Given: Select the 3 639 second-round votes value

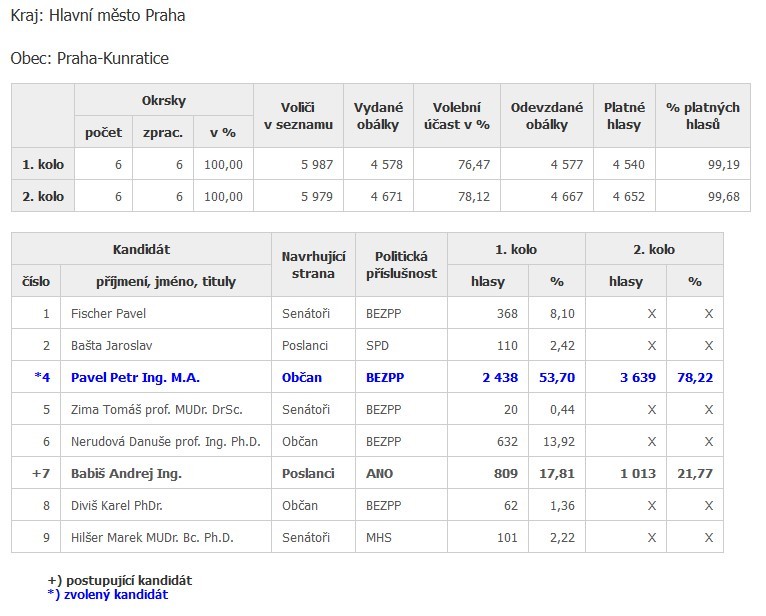Looking at the screenshot, I should pyautogui.click(x=638, y=378).
